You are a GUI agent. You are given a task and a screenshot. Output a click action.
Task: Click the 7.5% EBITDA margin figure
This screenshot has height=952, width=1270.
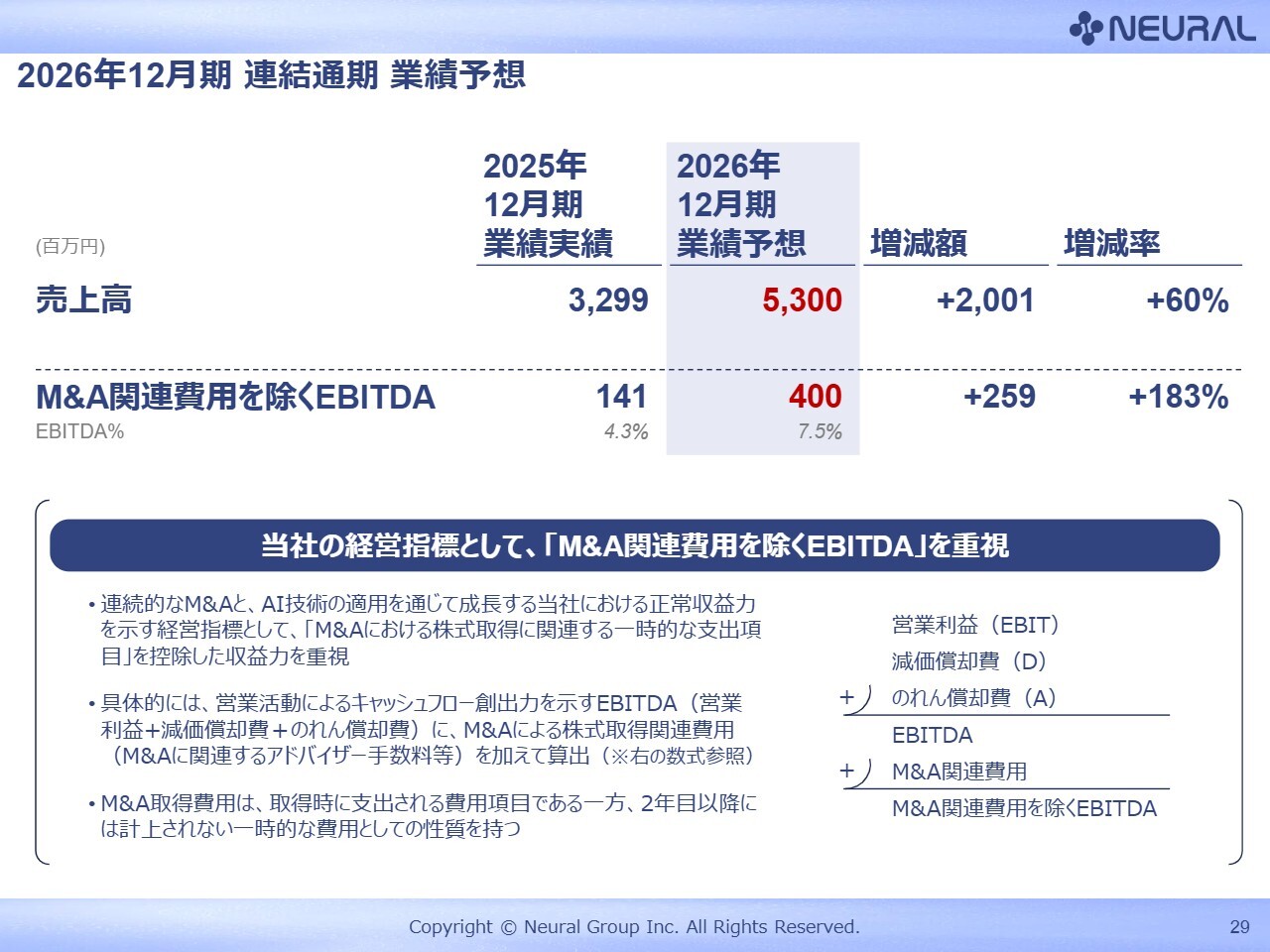[x=820, y=431]
